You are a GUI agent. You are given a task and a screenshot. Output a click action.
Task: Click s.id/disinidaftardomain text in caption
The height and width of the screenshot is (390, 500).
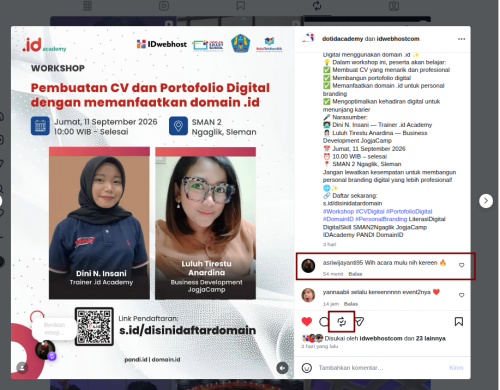pos(352,203)
